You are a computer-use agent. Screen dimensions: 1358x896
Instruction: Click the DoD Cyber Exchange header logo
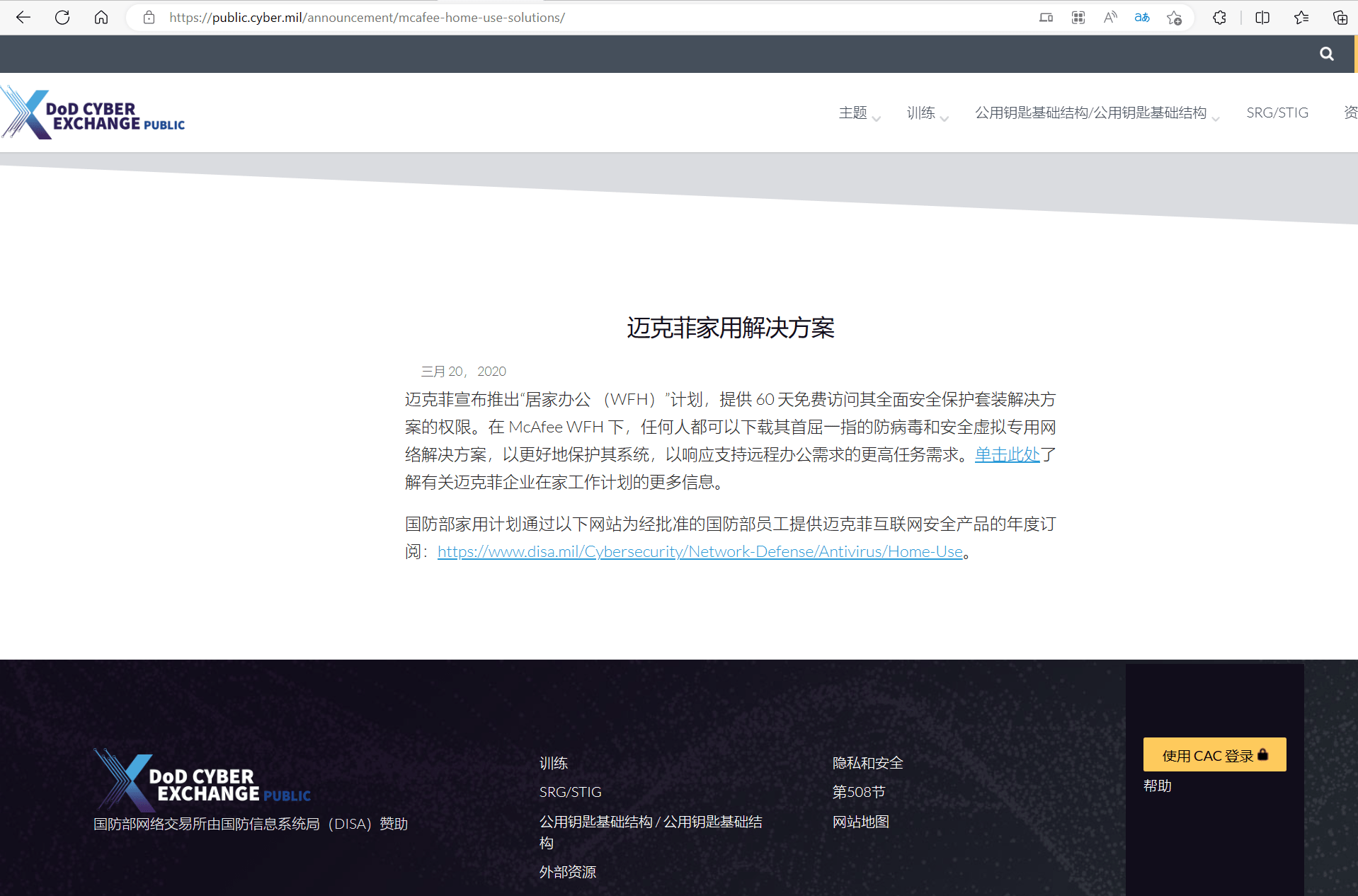coord(93,113)
